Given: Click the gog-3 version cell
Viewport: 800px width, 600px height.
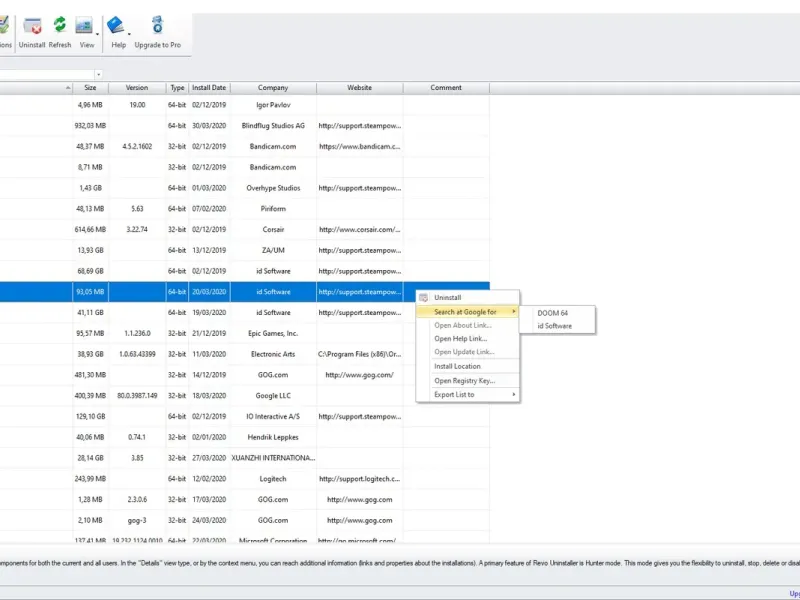Looking at the screenshot, I should coord(137,520).
